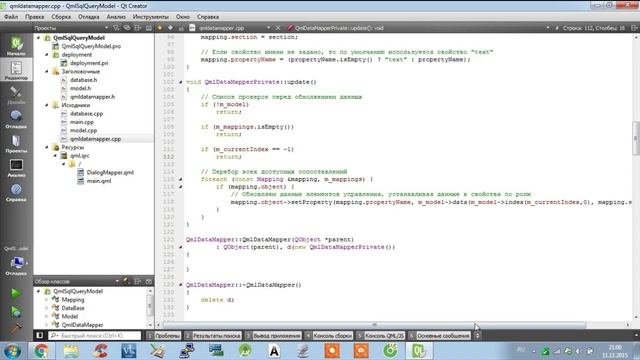The image size is (640, 360).
Task: Open the Файл menu
Action: click(x=11, y=17)
